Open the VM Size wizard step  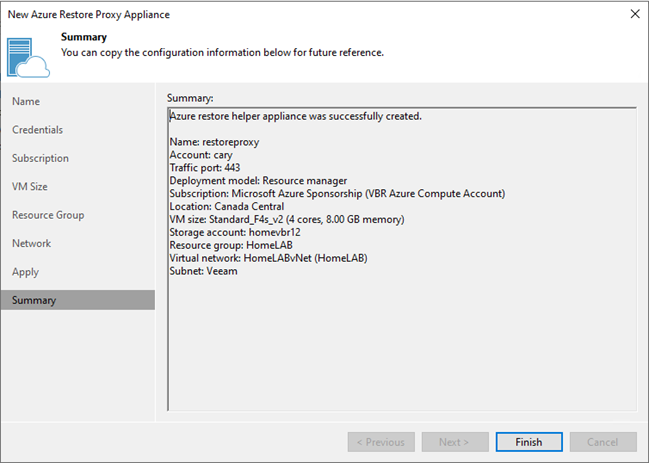click(x=30, y=187)
